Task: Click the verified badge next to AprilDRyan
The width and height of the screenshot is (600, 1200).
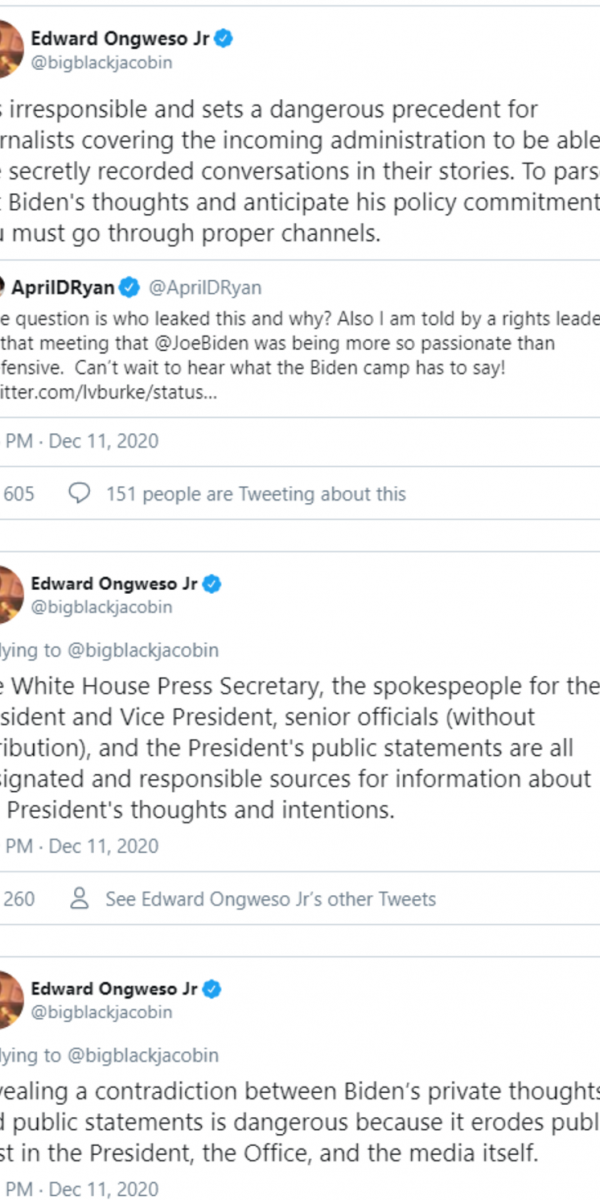Action: (x=129, y=288)
